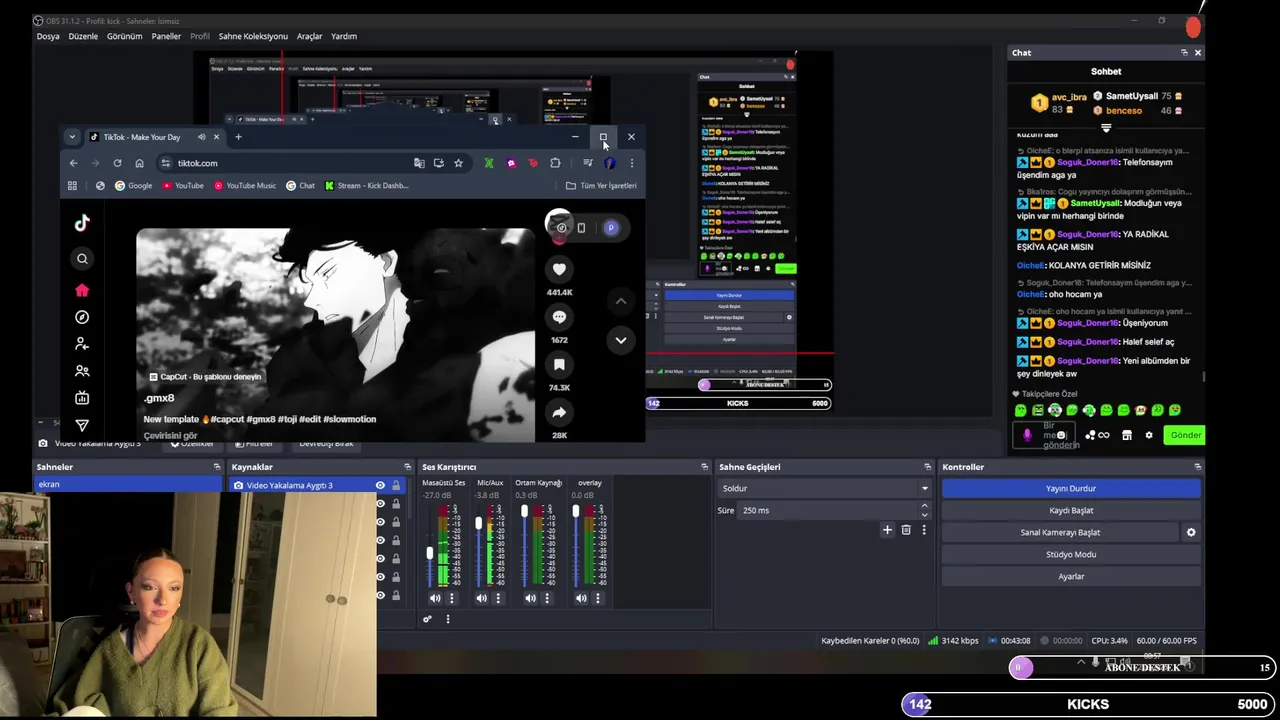Viewport: 1280px width, 720px height.
Task: Go to the next TikTok video with the down chevron
Action: [x=621, y=340]
